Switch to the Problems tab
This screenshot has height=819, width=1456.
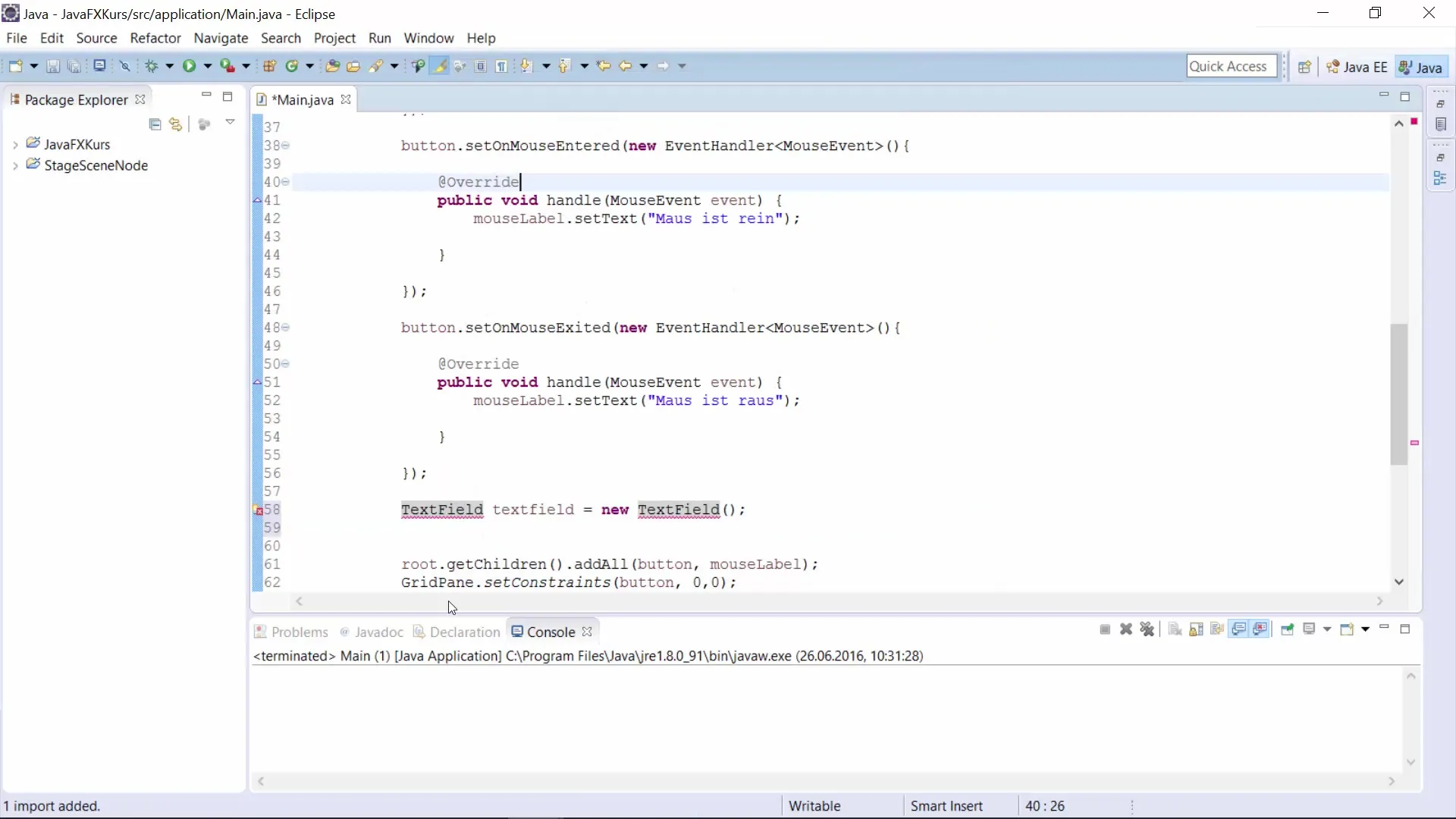click(291, 632)
